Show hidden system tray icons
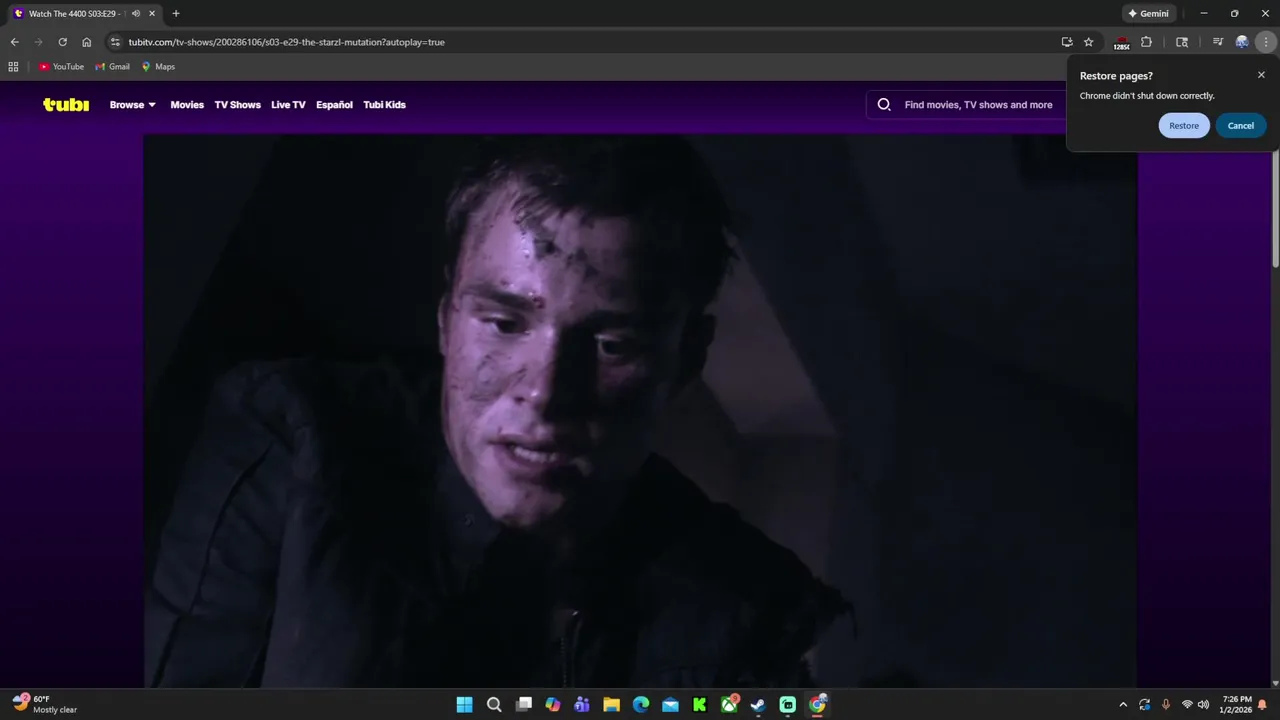 click(1123, 704)
